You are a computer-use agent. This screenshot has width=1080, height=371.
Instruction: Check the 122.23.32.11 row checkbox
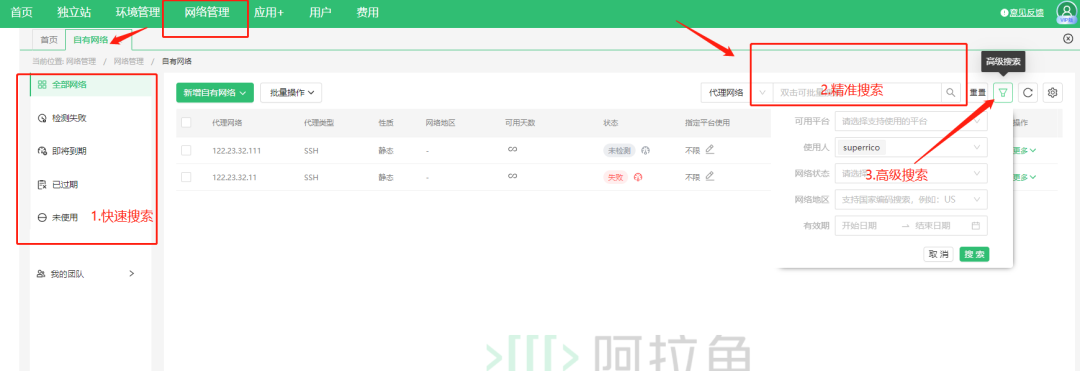coord(186,177)
